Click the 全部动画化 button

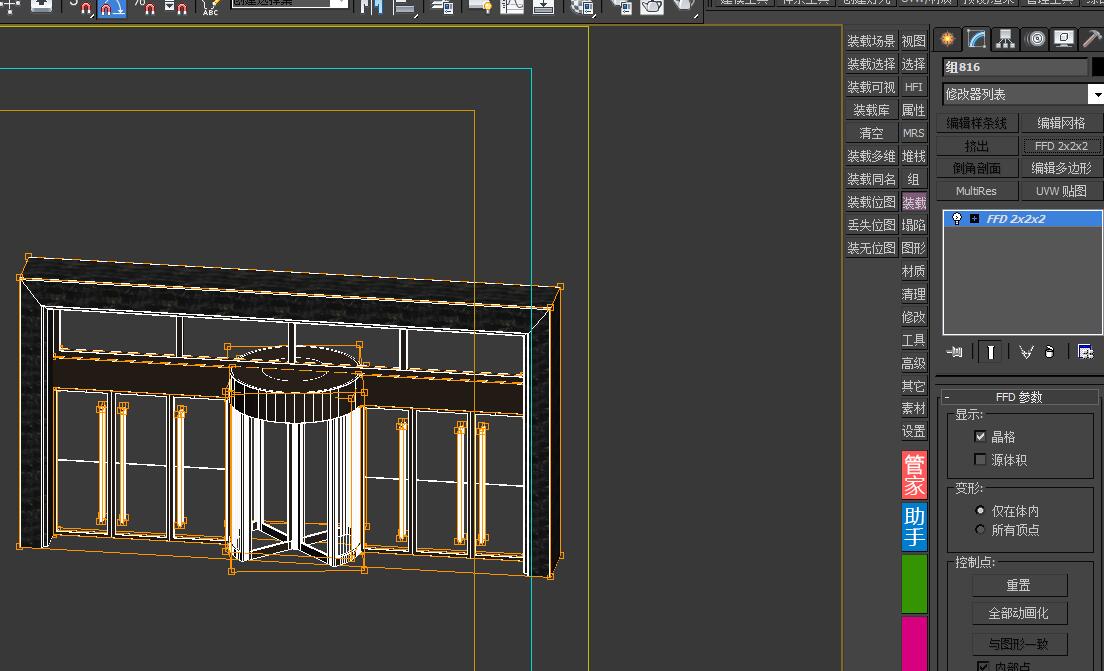pos(1019,613)
